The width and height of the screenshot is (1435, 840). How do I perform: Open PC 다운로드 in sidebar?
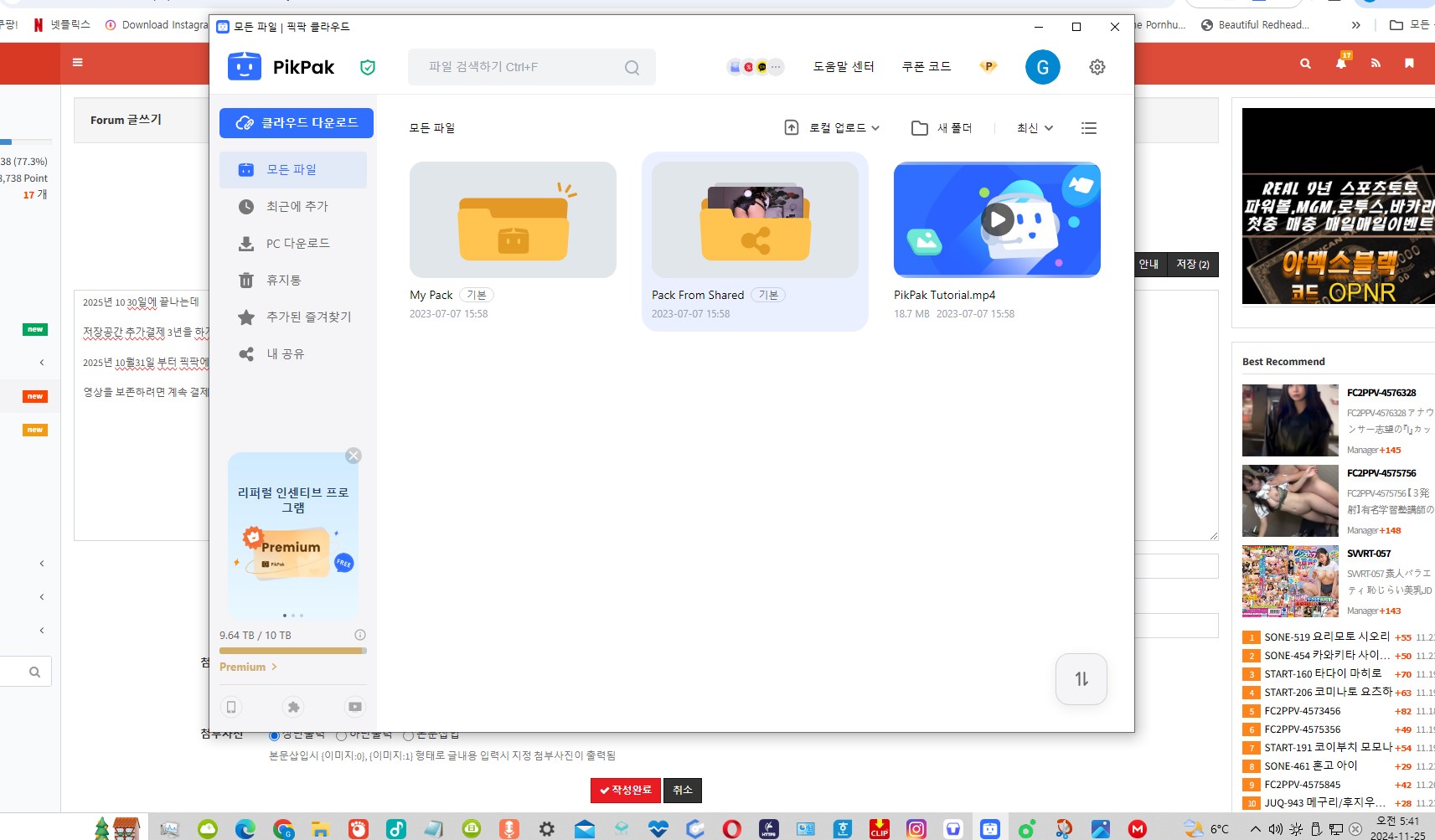click(293, 244)
